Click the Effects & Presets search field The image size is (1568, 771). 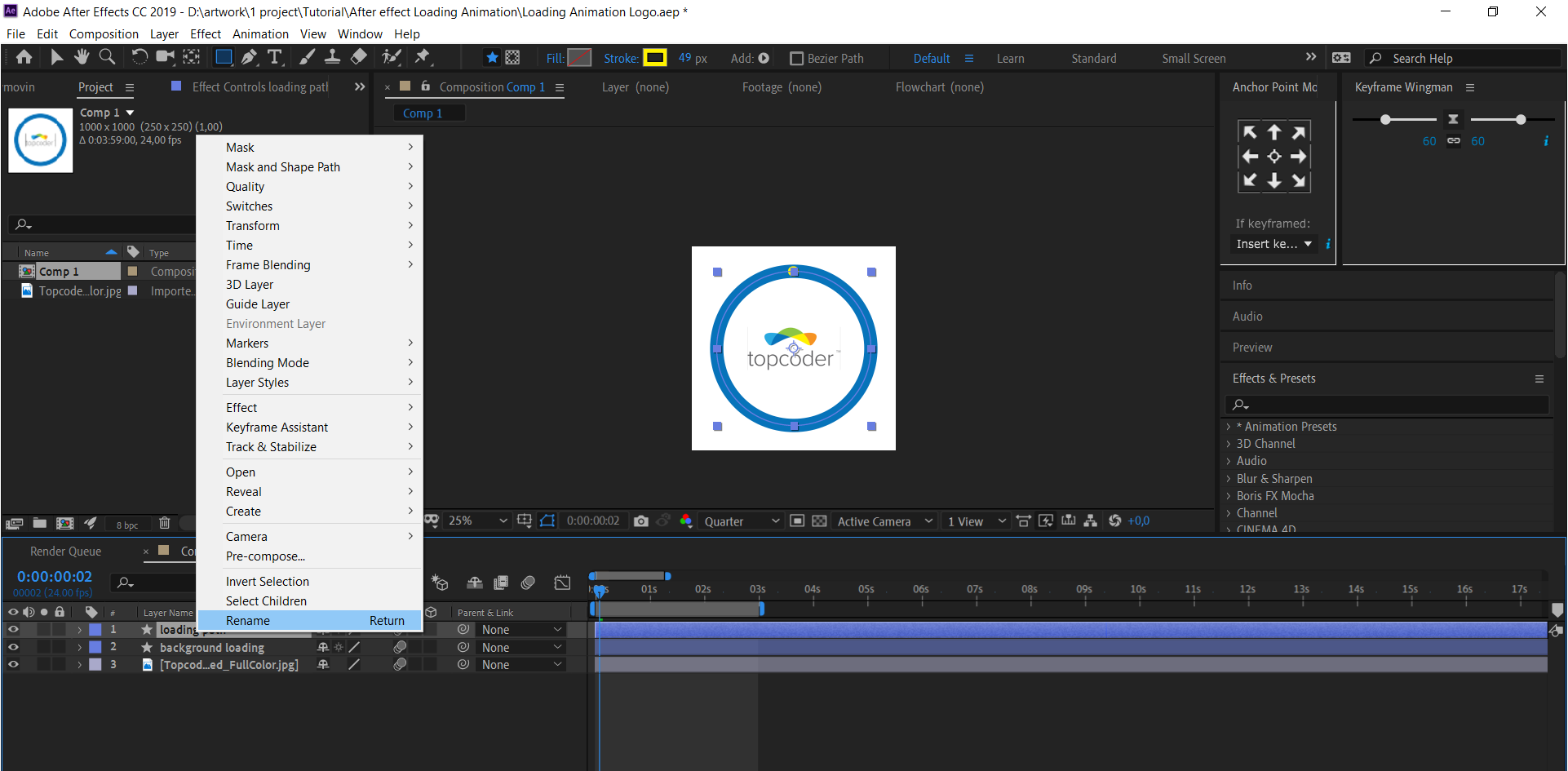(1387, 405)
